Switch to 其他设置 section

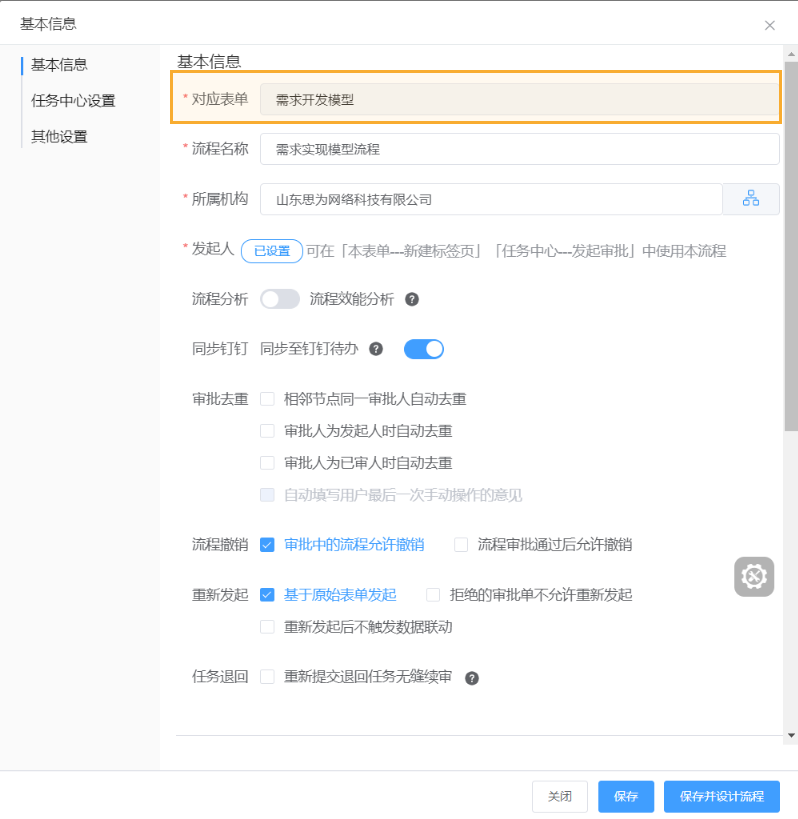point(59,136)
